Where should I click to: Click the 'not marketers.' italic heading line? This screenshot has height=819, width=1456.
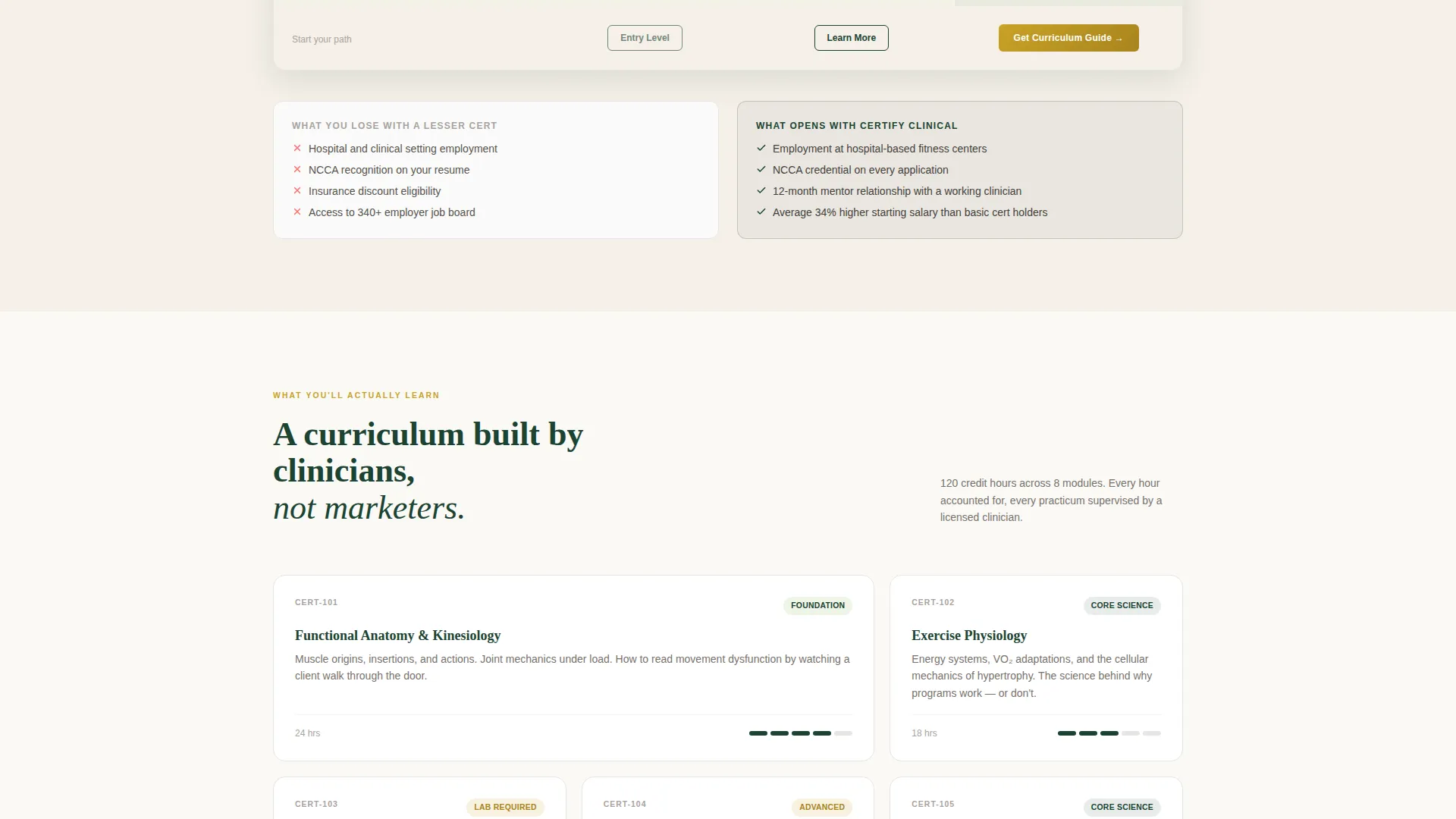tap(369, 508)
